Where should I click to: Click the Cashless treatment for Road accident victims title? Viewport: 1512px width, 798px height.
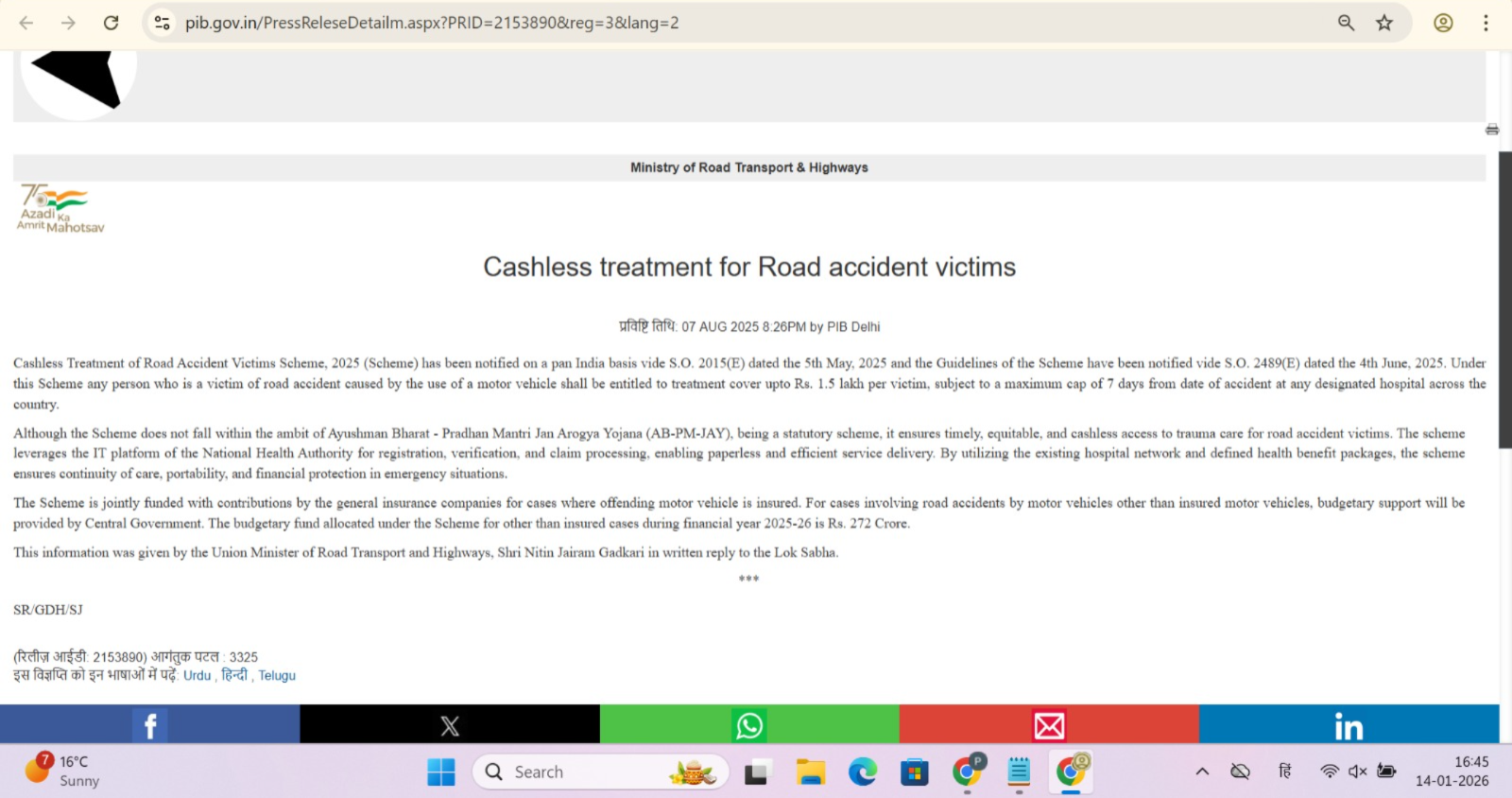tap(749, 267)
